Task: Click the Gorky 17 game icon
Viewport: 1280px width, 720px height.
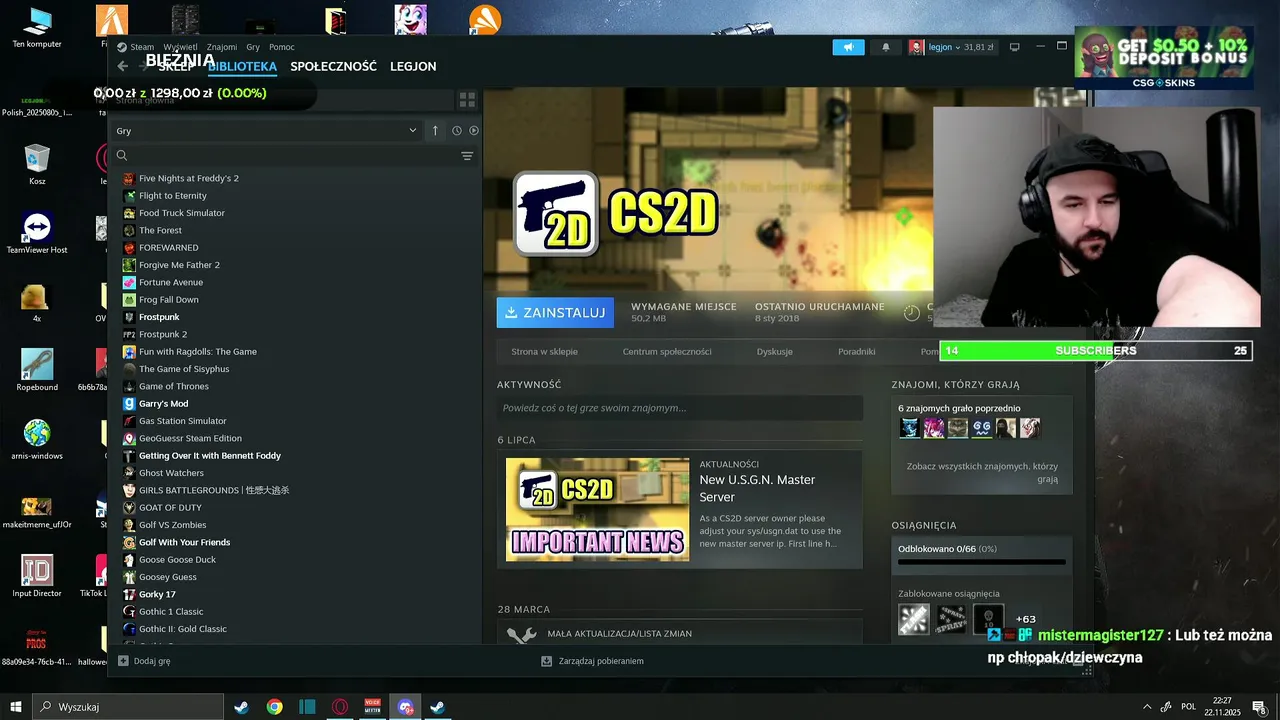Action: (129, 594)
